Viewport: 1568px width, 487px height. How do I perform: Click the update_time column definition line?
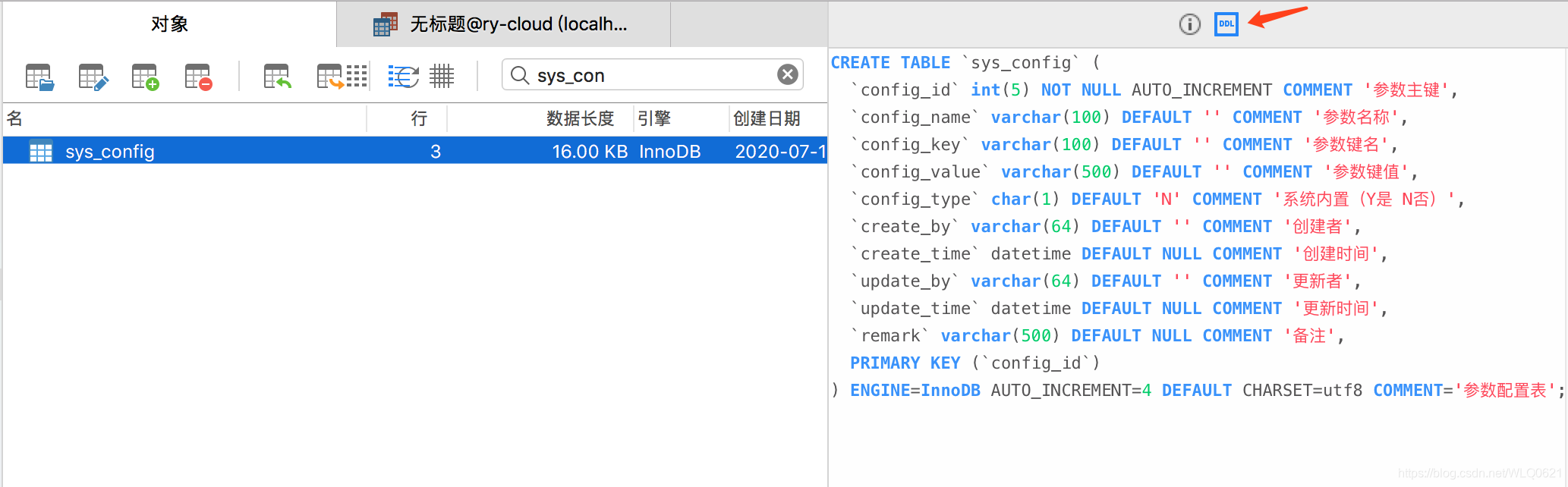[1119, 308]
